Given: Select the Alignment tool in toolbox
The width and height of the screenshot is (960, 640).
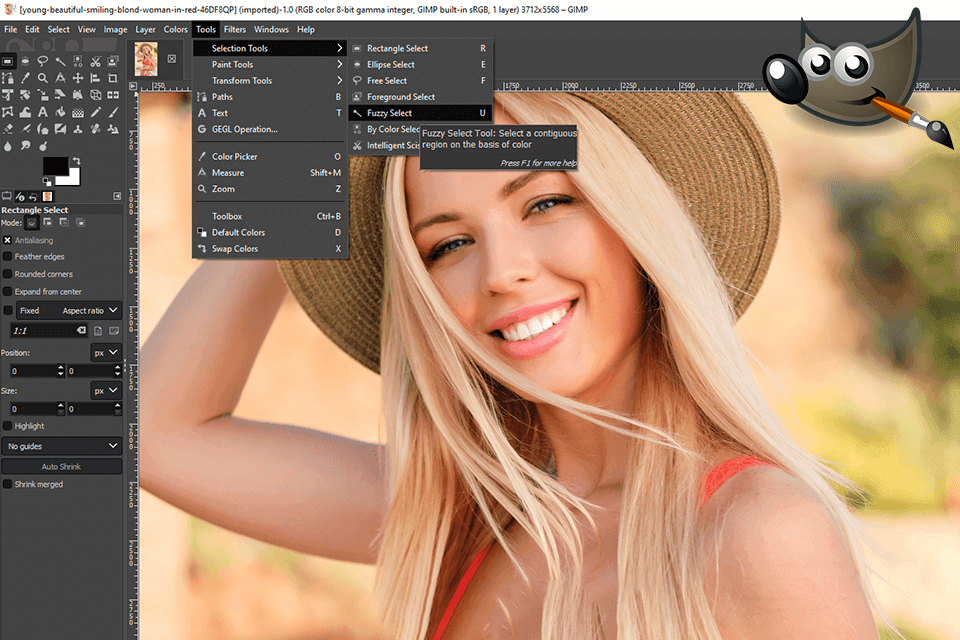Looking at the screenshot, I should click(x=95, y=78).
